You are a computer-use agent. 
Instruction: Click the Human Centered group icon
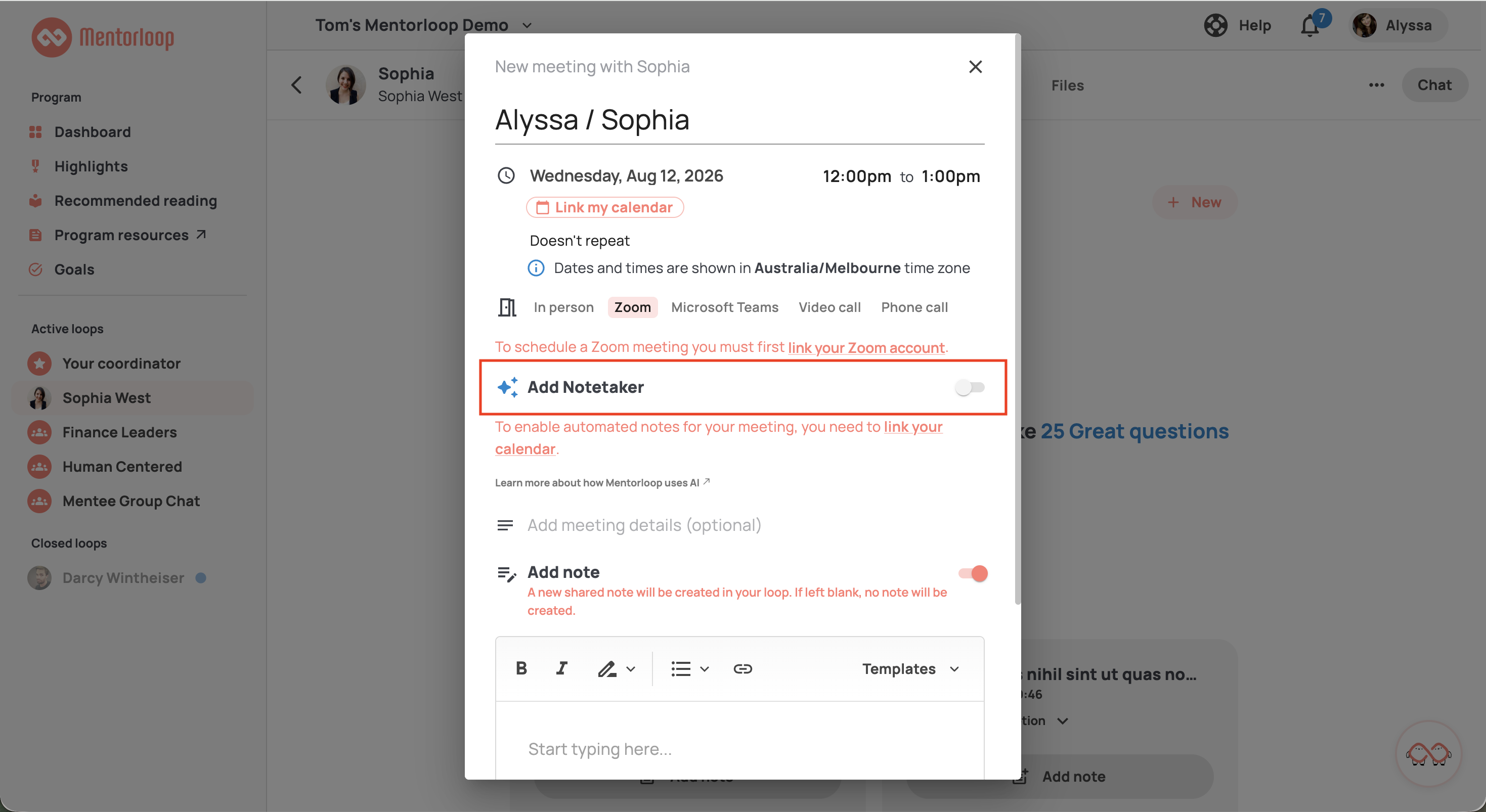point(39,467)
